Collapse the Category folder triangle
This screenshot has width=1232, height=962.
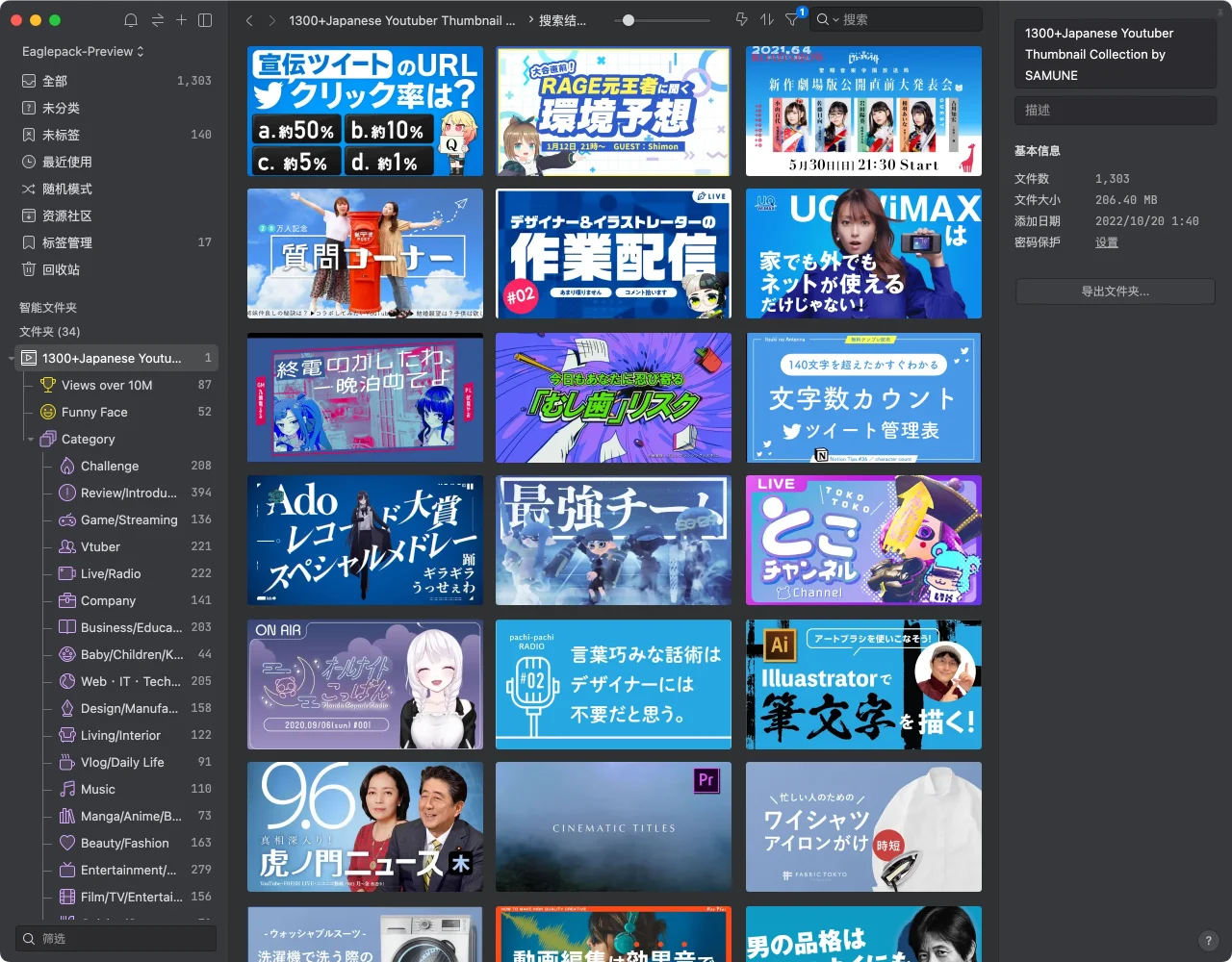(31, 440)
